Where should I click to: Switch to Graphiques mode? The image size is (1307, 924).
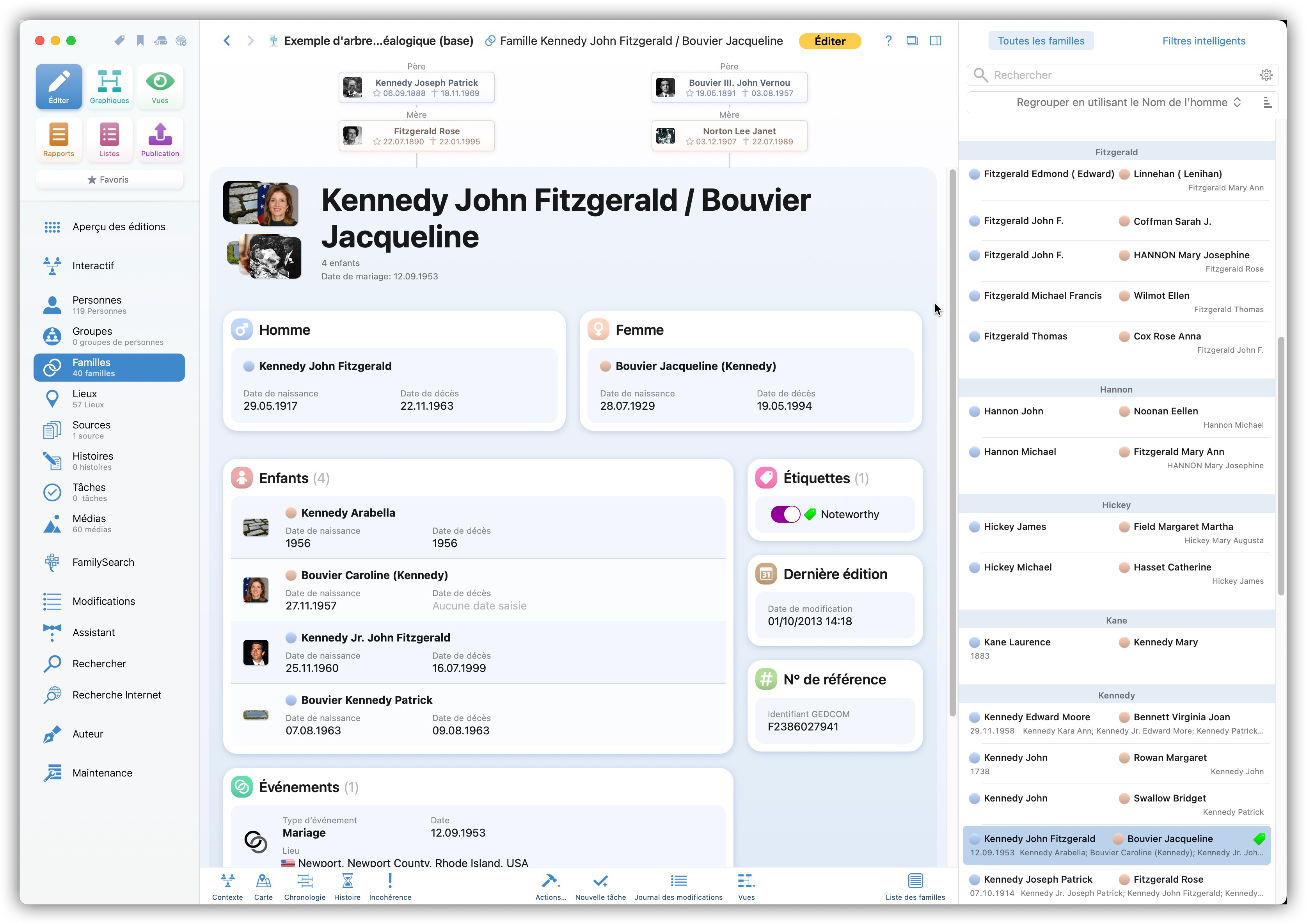point(109,87)
